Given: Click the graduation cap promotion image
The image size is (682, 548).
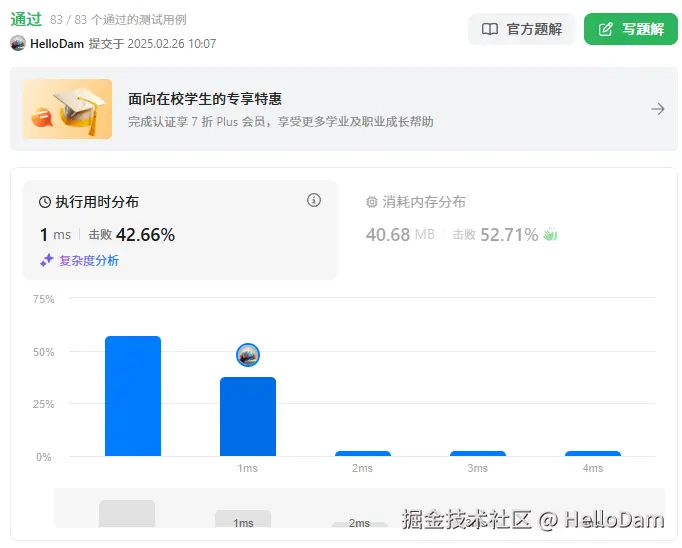Looking at the screenshot, I should (67, 109).
